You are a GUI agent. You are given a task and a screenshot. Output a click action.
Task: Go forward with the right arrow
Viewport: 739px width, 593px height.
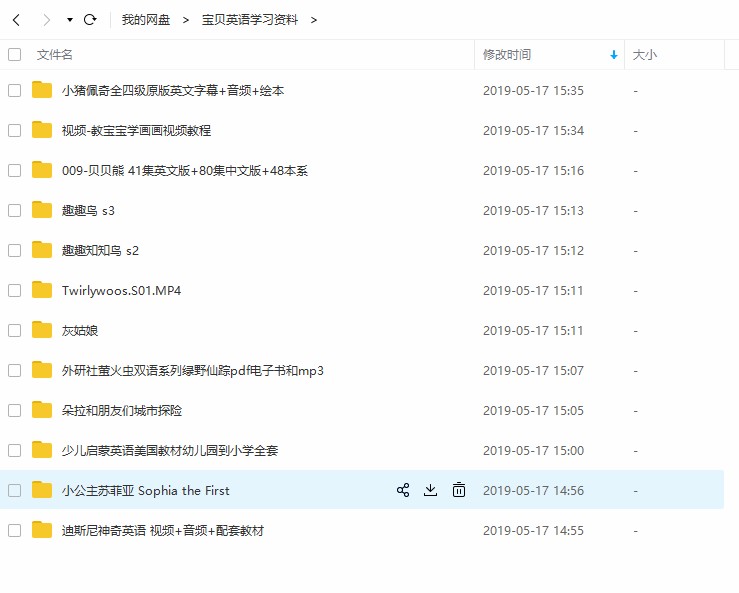point(46,20)
